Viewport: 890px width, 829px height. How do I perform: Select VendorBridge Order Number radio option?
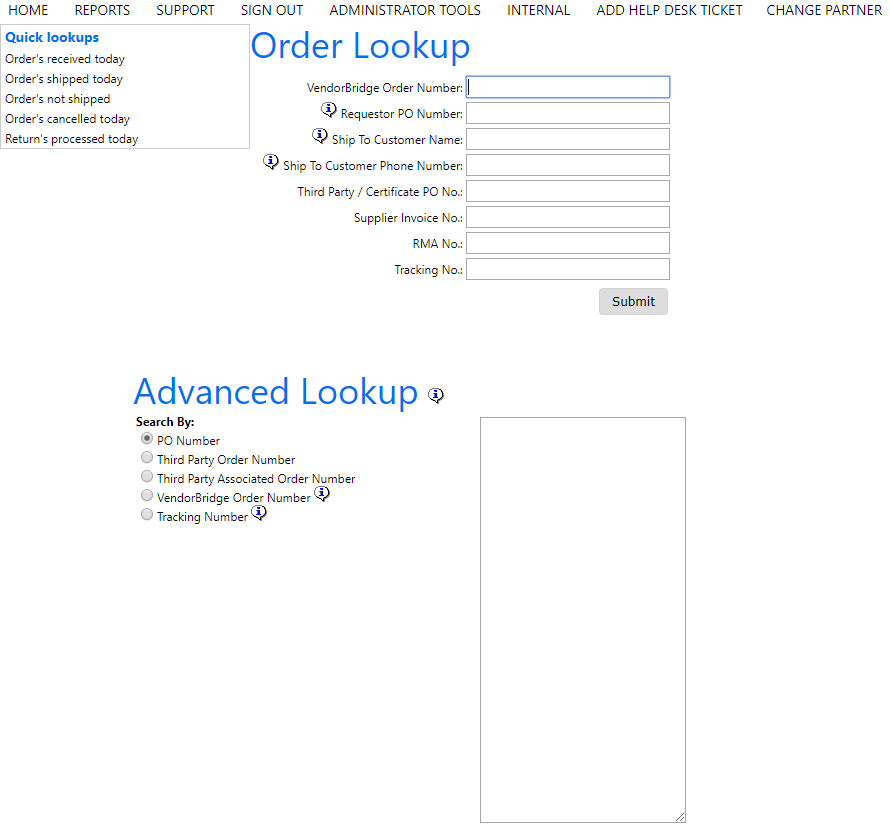(147, 495)
